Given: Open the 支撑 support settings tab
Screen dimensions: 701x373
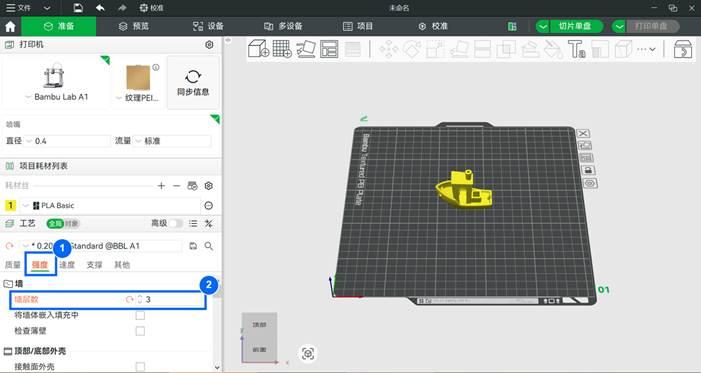Looking at the screenshot, I should [x=94, y=265].
